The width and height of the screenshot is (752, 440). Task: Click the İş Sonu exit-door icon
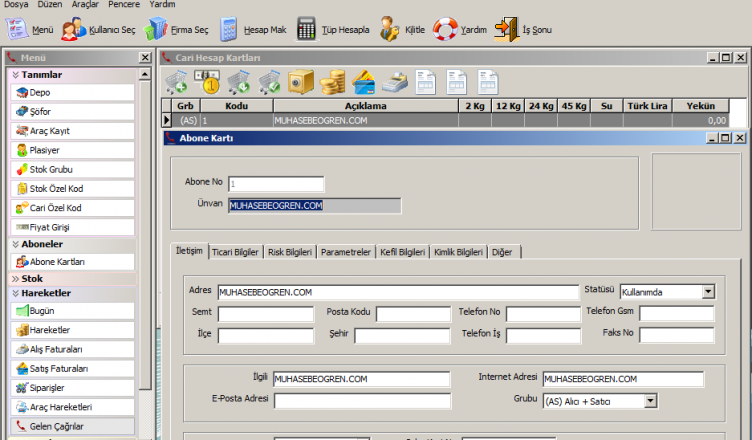[x=507, y=29]
